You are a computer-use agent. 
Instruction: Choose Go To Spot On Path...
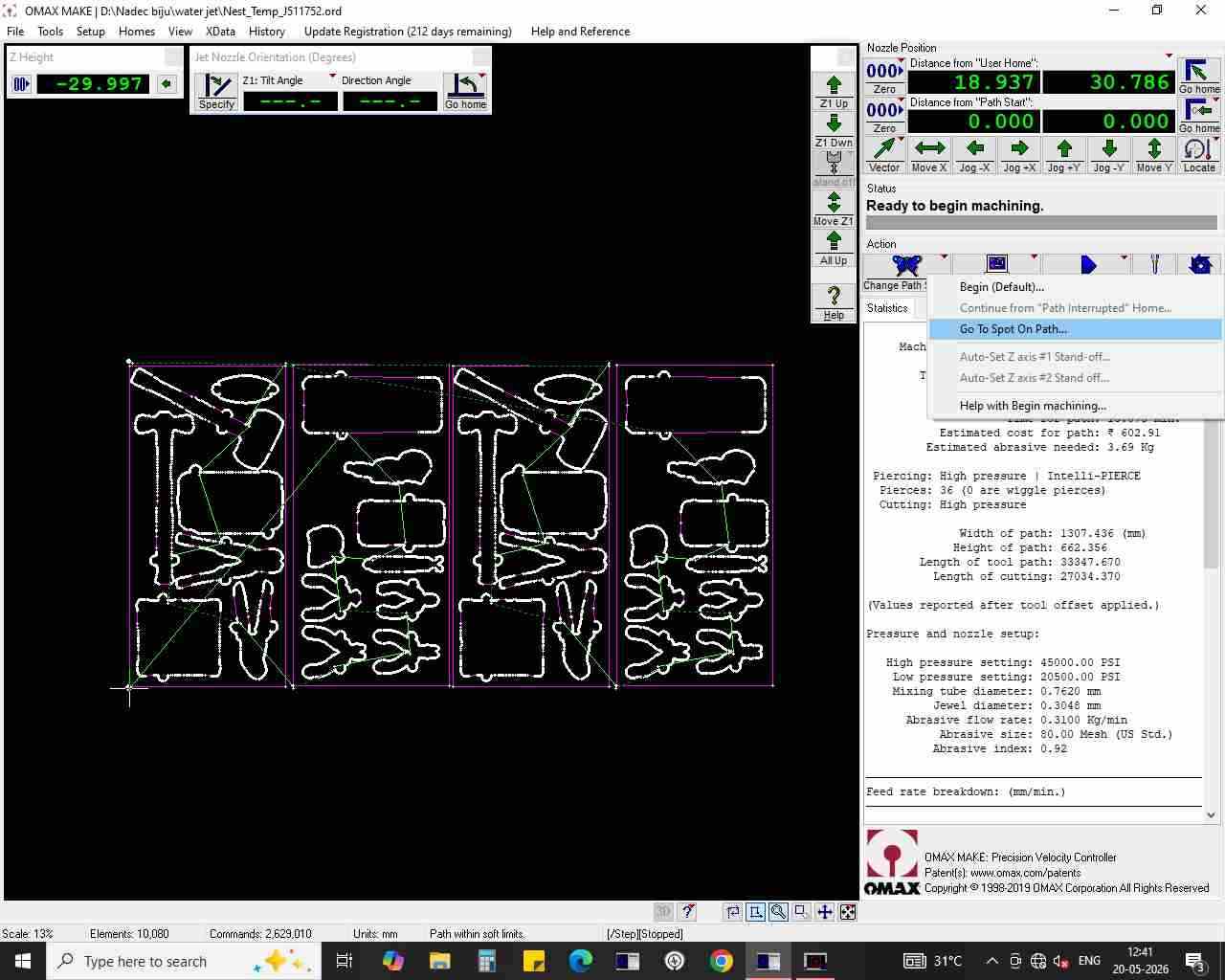click(x=1076, y=329)
